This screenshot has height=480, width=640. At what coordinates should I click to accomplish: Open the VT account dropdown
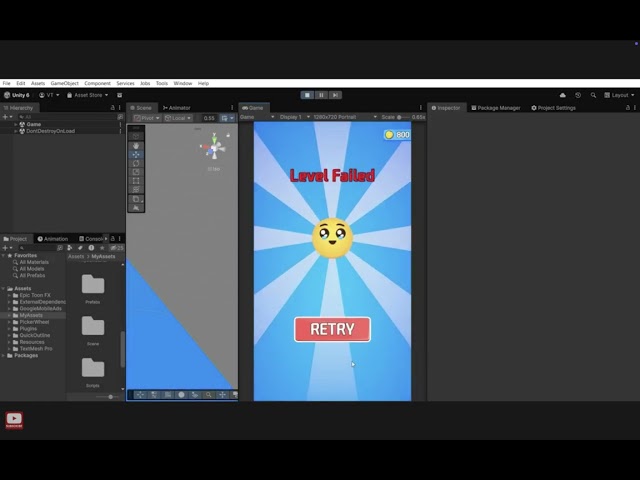pos(49,95)
